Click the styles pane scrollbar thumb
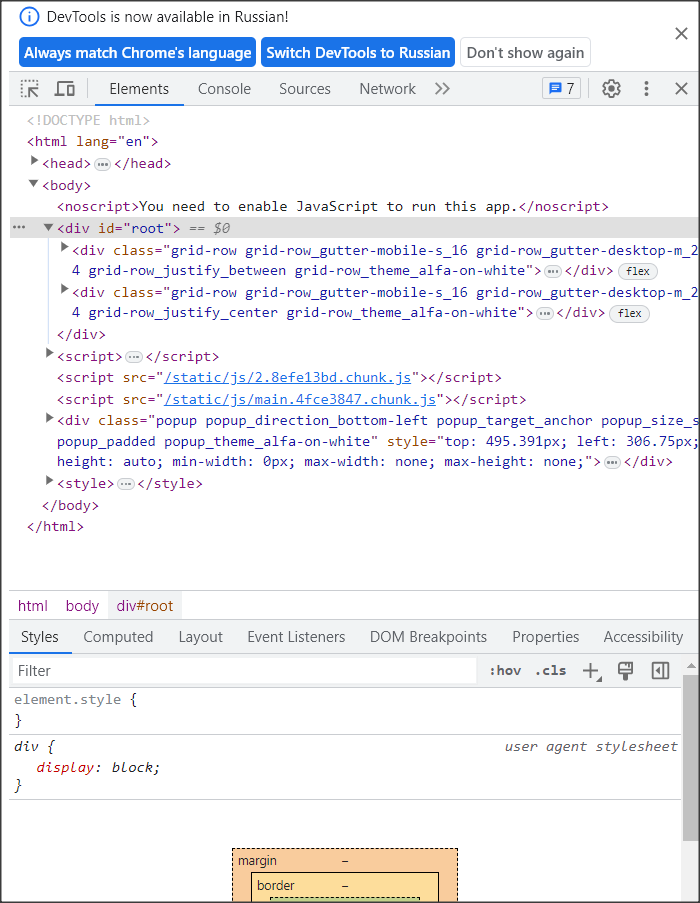The width and height of the screenshot is (700, 903). tap(691, 757)
